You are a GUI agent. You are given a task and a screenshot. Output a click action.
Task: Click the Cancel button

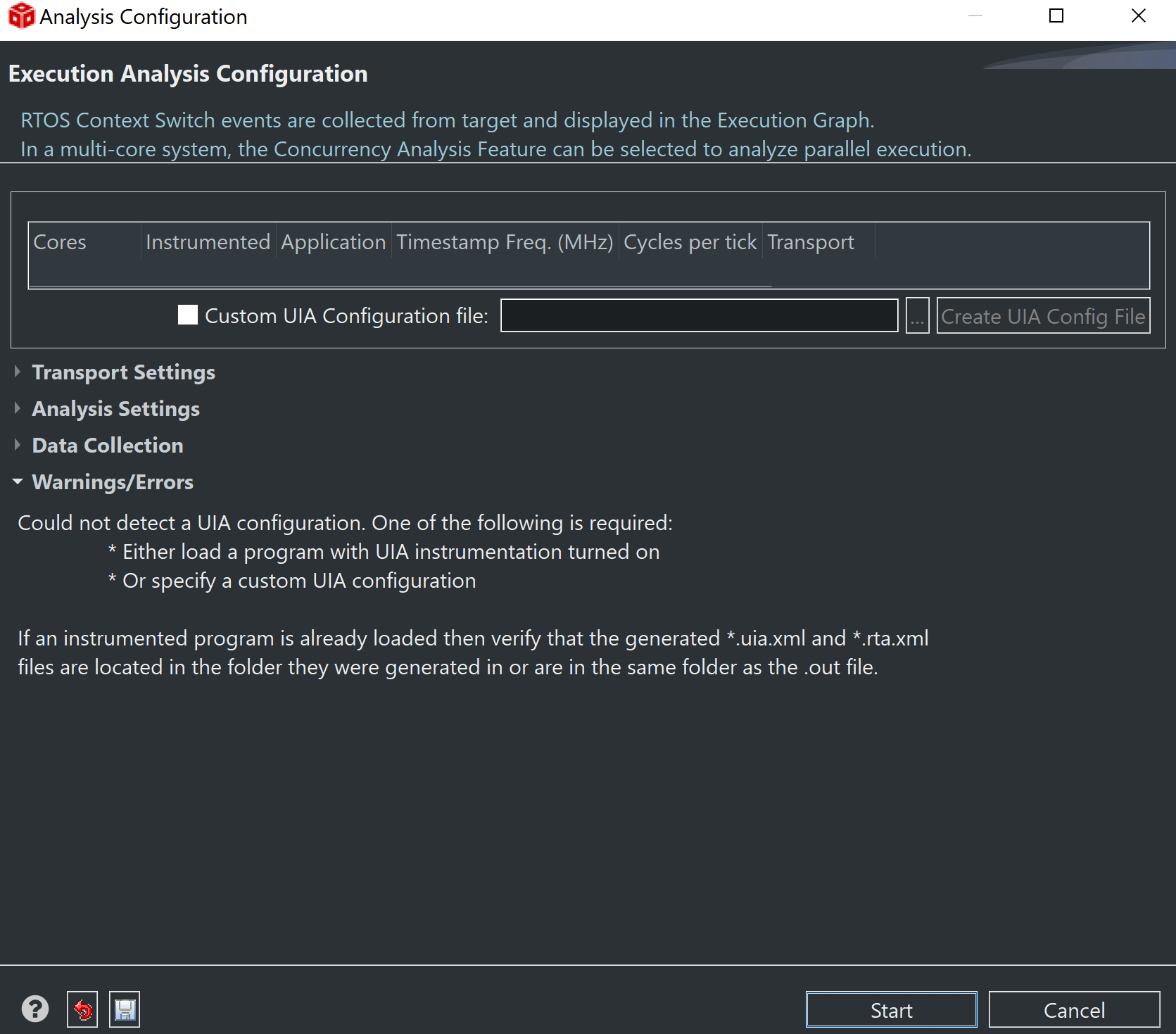point(1075,1009)
